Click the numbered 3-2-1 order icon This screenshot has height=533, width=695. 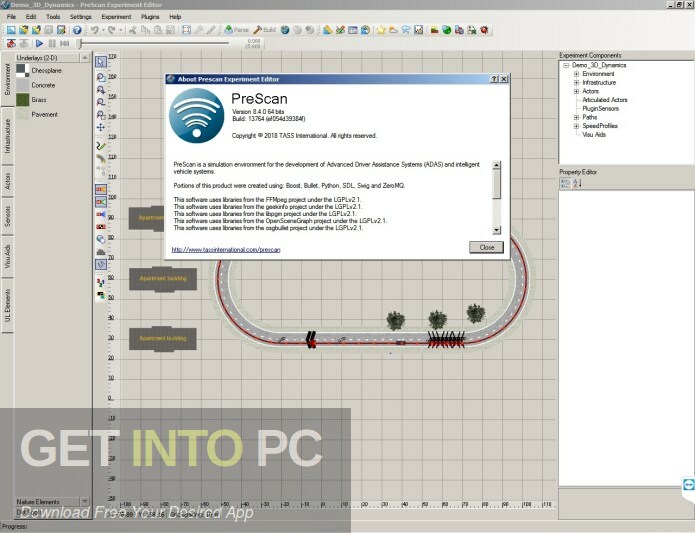click(x=101, y=282)
